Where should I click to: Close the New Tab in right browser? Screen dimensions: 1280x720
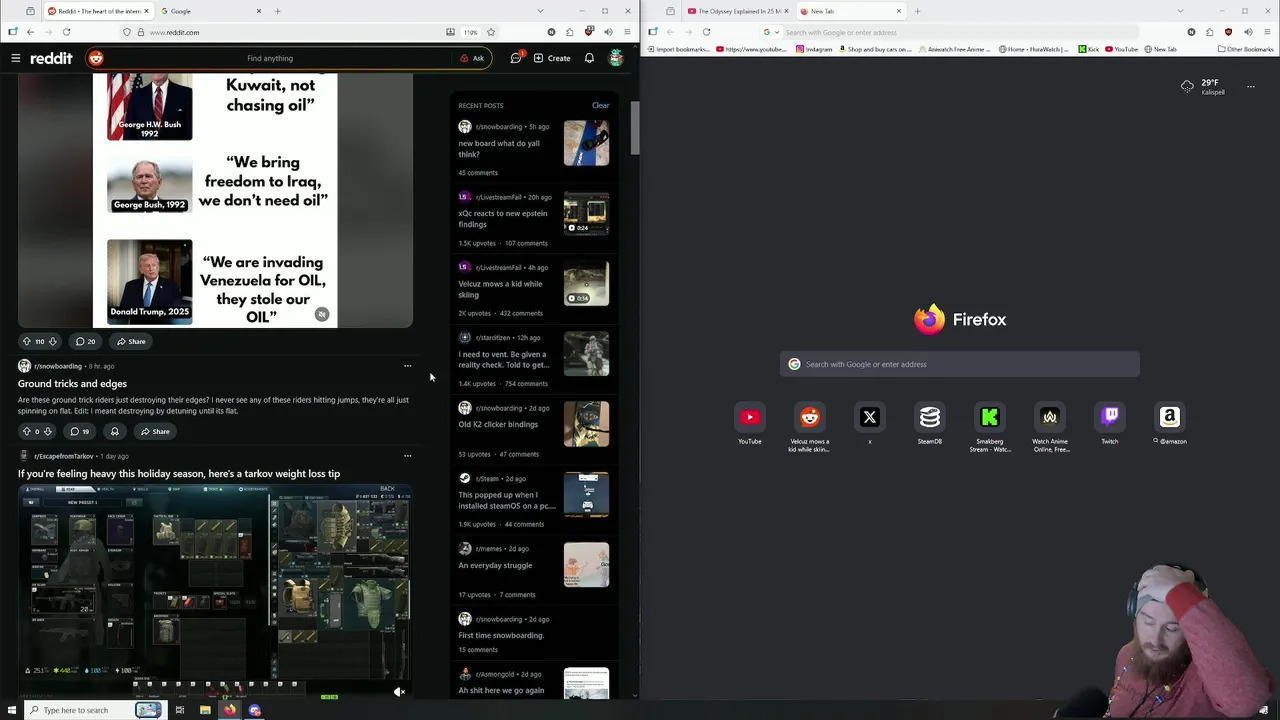898,11
